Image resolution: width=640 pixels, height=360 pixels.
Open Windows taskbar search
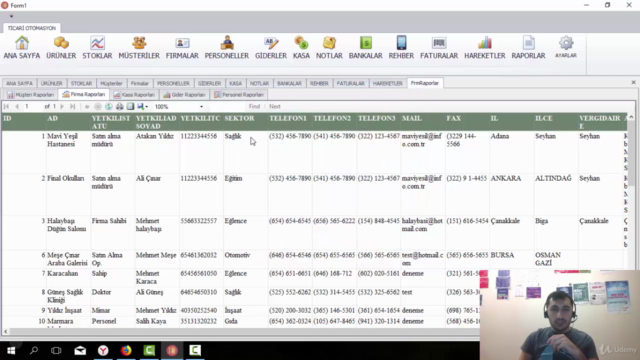34,351
